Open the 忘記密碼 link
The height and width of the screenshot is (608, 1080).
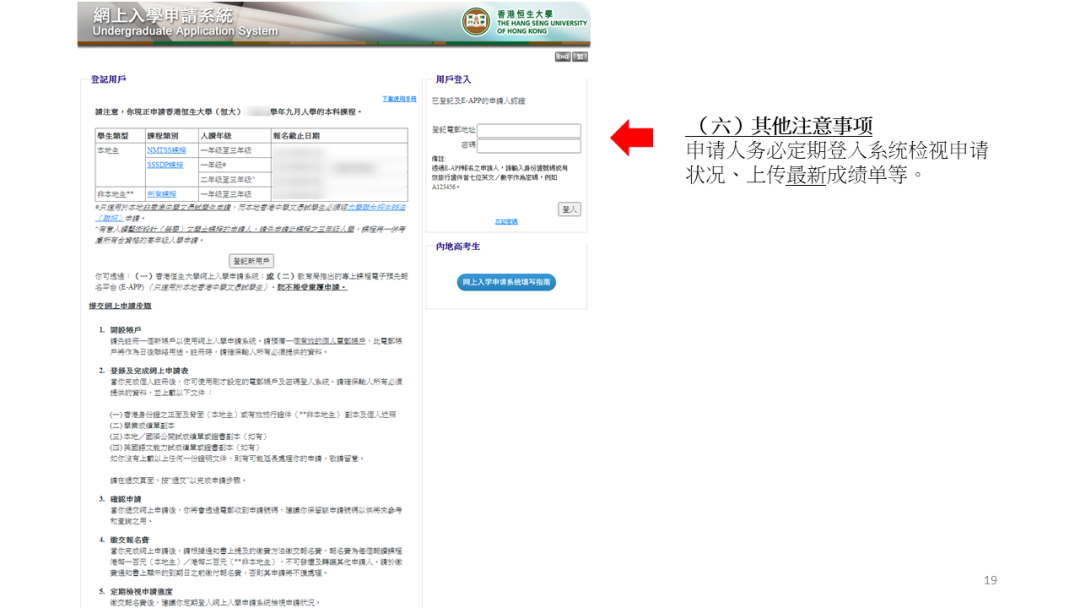click(x=506, y=222)
